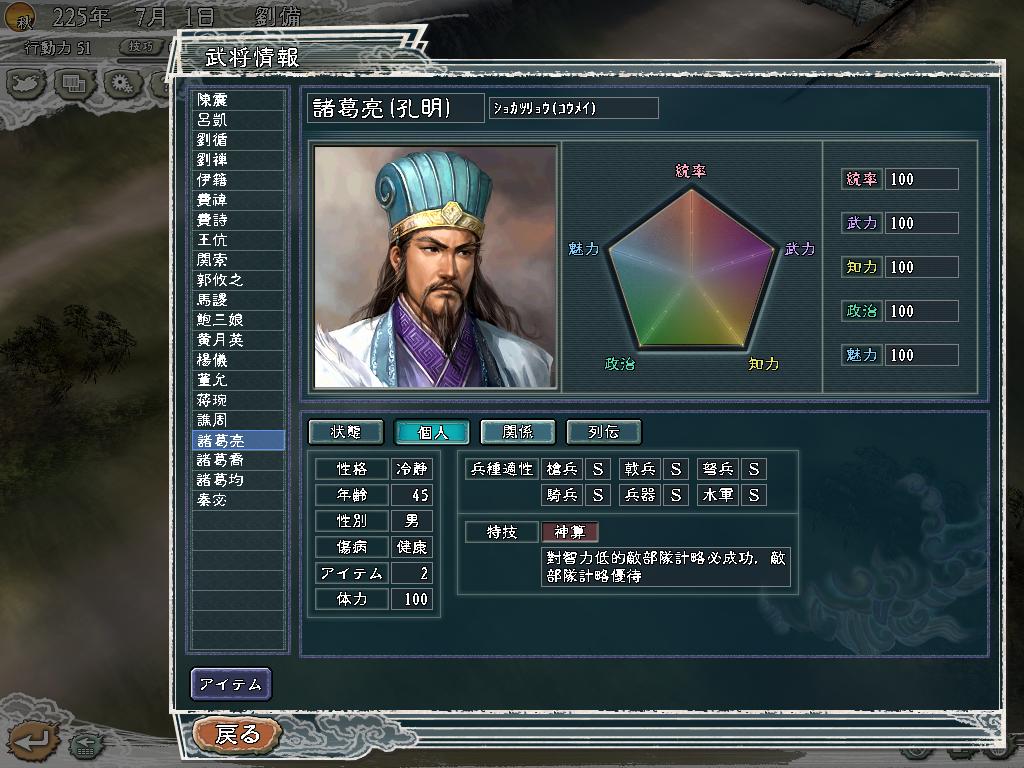This screenshot has width=1024, height=768.
Task: Select the 個人 tab
Action: pos(432,432)
